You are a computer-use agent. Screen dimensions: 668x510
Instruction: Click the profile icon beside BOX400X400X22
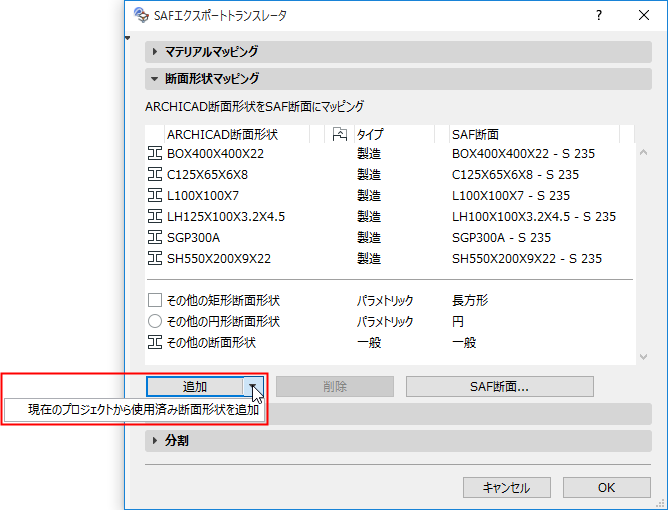click(x=155, y=153)
